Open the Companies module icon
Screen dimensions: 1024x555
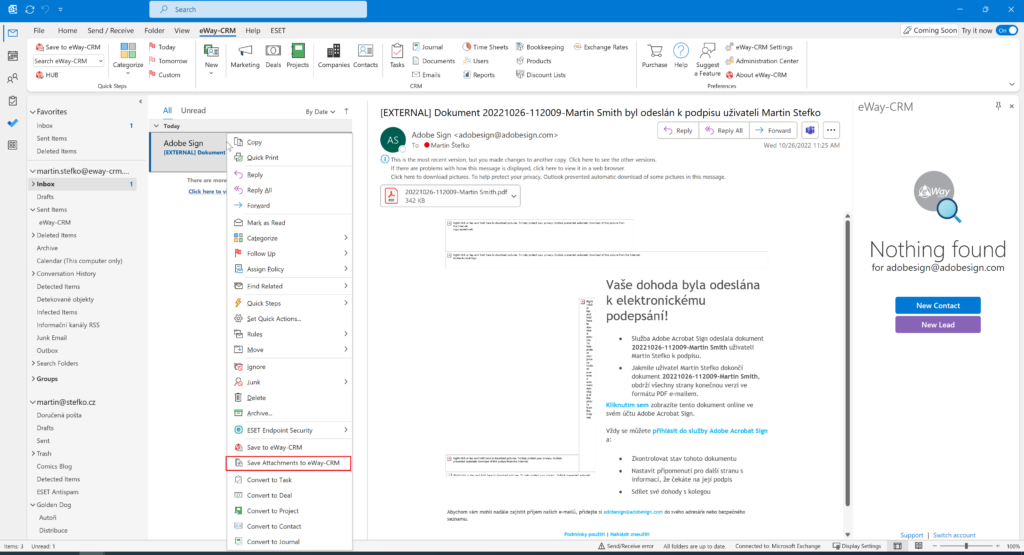[x=334, y=56]
